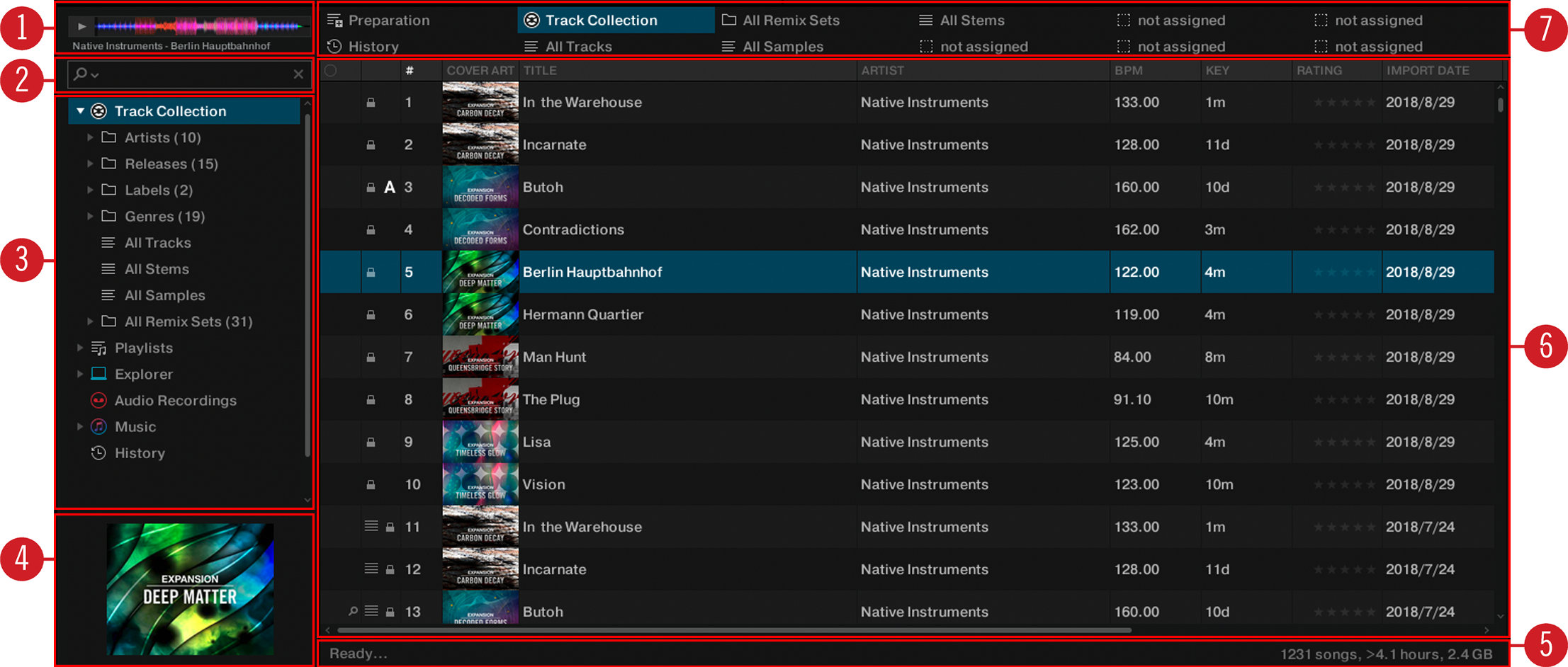The height and width of the screenshot is (667, 1568).
Task: Click the Music icon in the browser tree
Action: tap(97, 426)
